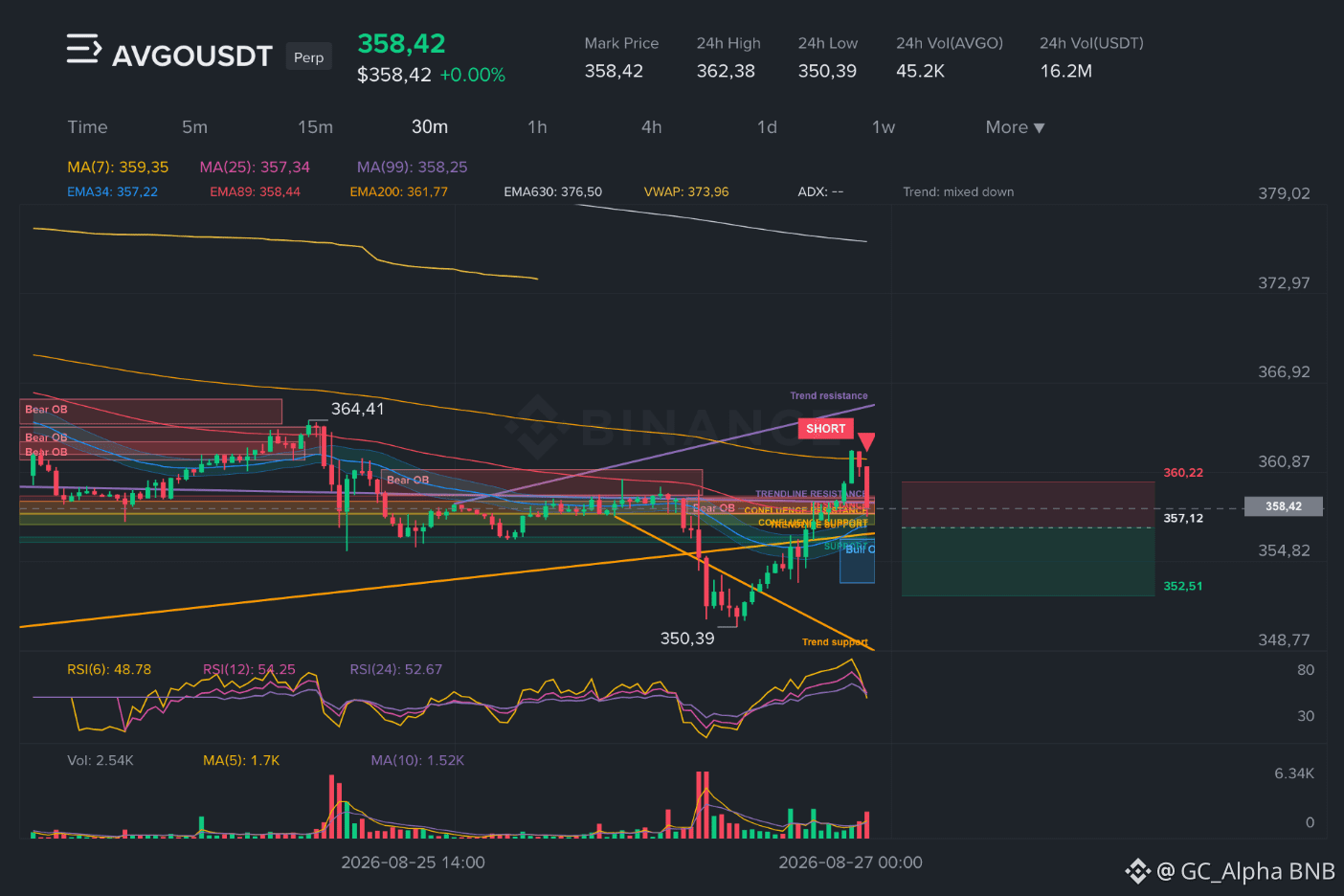Click the MA(10): 1.52K volume label
The width and height of the screenshot is (1344, 896).
(417, 761)
